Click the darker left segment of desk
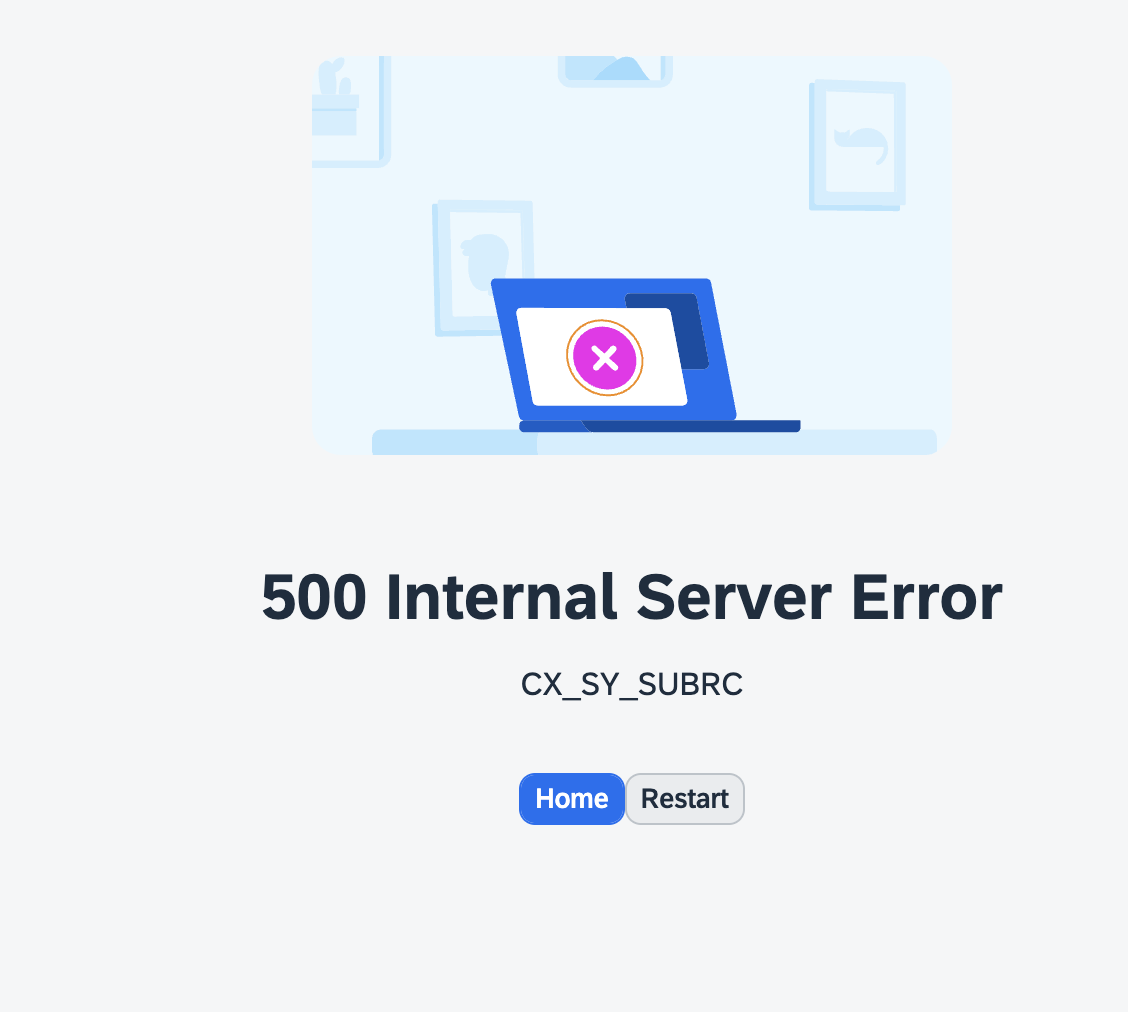The height and width of the screenshot is (1012, 1128). point(455,442)
